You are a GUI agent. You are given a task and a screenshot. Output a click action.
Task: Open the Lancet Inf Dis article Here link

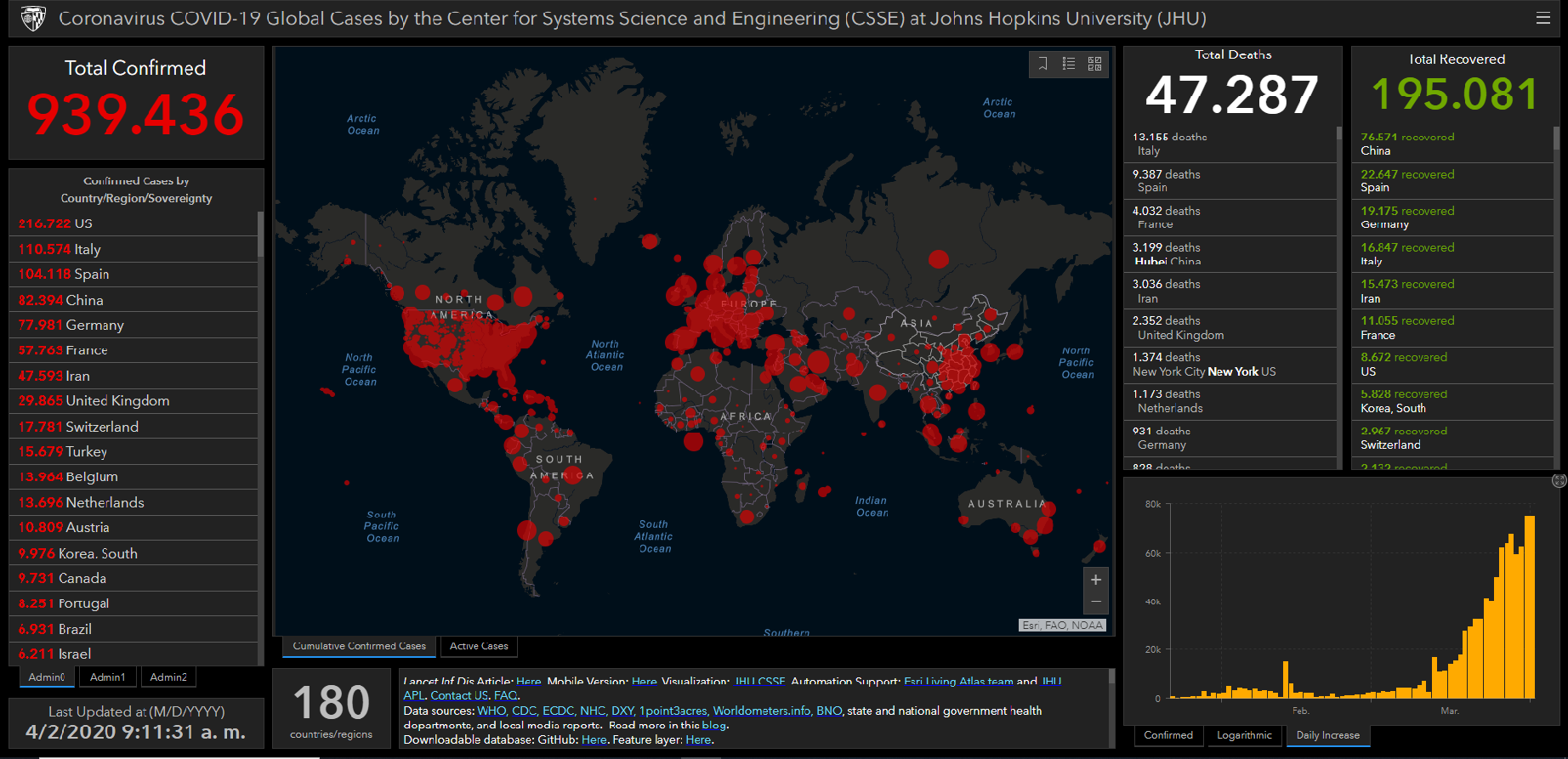[x=528, y=682]
